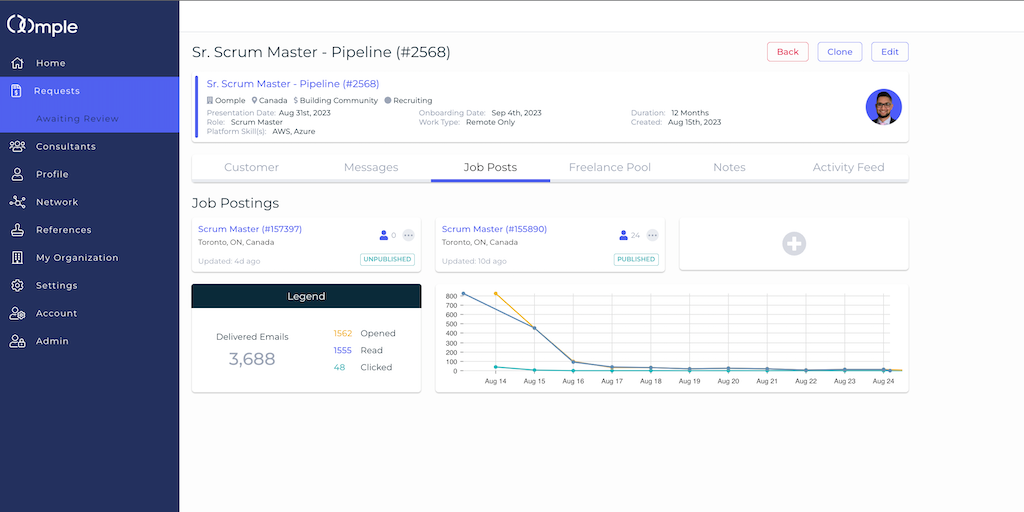Viewport: 1024px width, 512px height.
Task: Select the Messages tab
Action: (x=371, y=167)
